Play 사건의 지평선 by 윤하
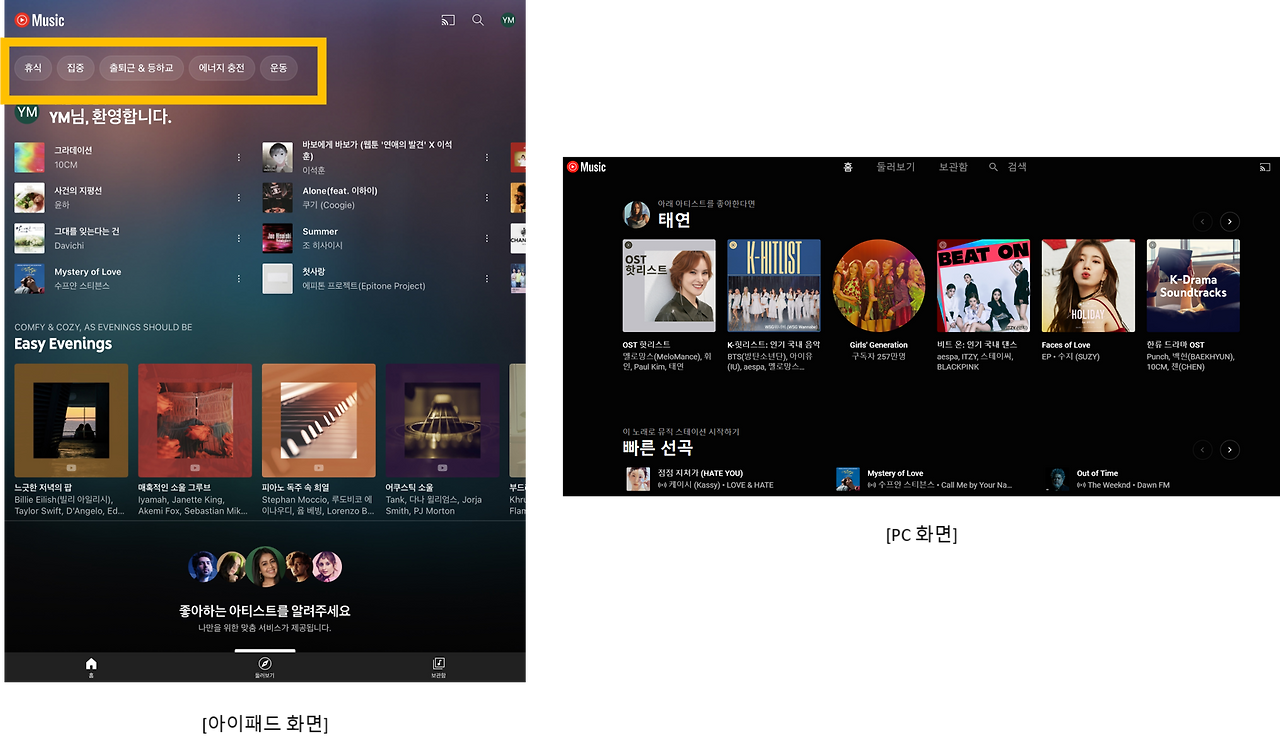The width and height of the screenshot is (1280, 747). tap(29, 198)
